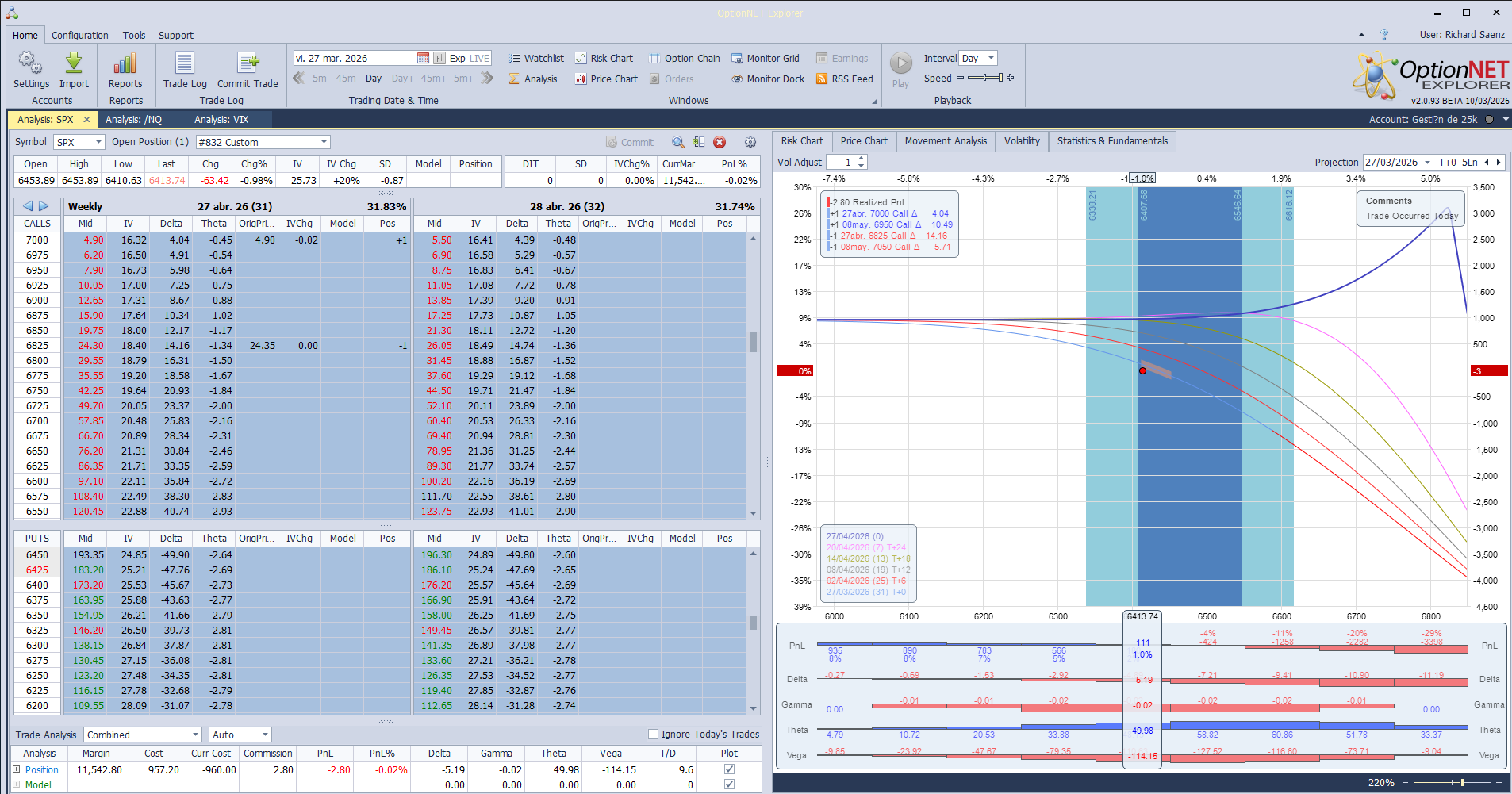Screen dimensions: 1512x794
Task: Open the Configuration menu
Action: (x=79, y=35)
